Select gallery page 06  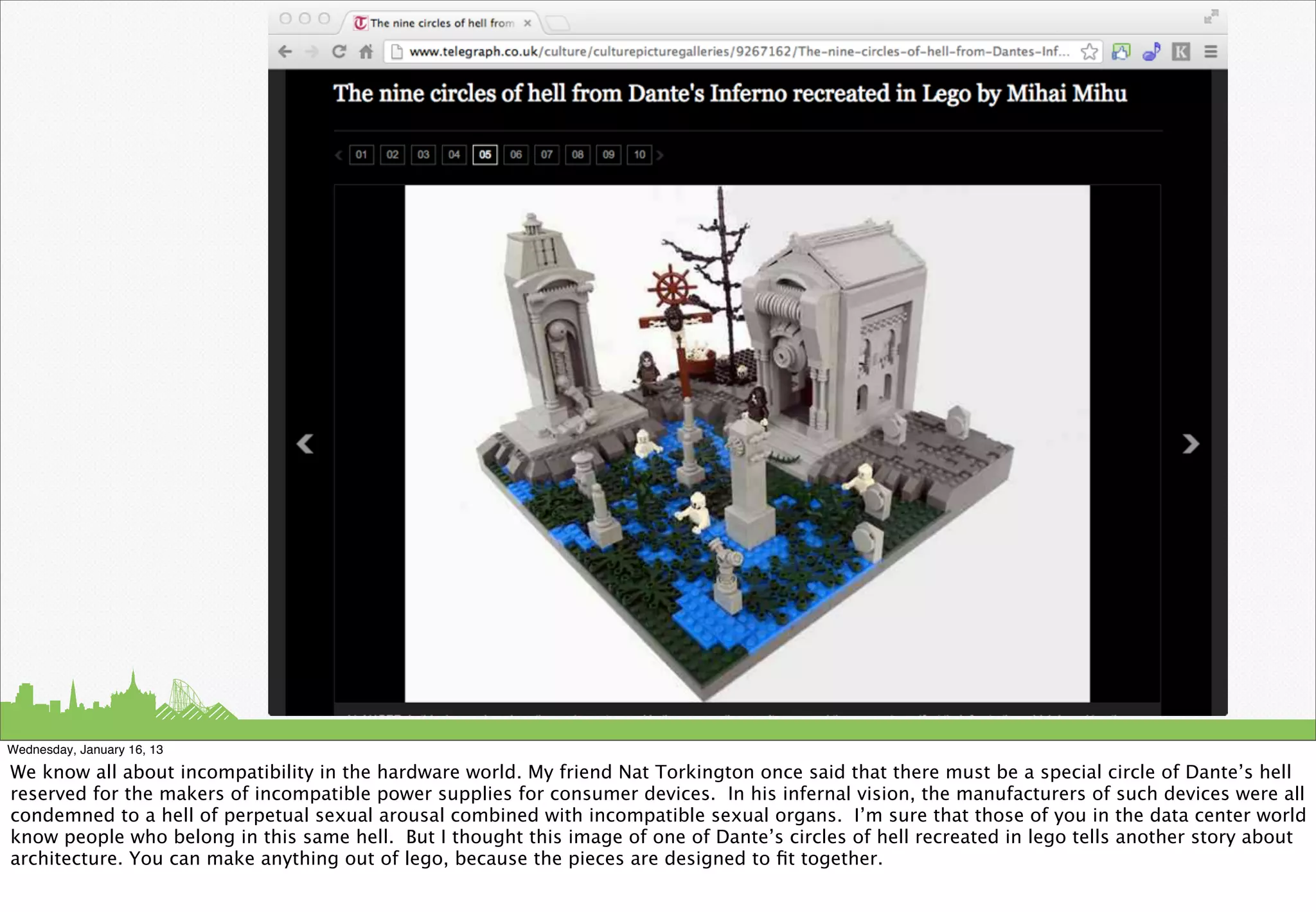click(x=516, y=155)
